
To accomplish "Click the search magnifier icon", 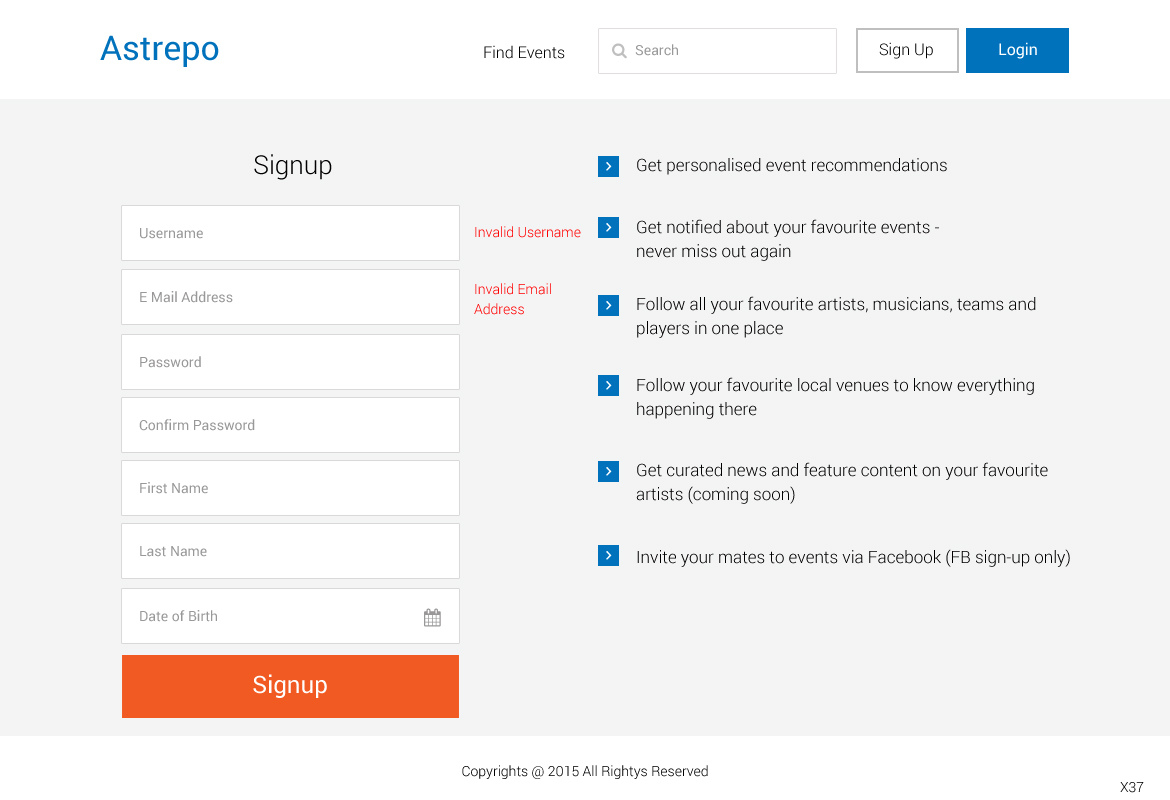I will click(x=620, y=51).
